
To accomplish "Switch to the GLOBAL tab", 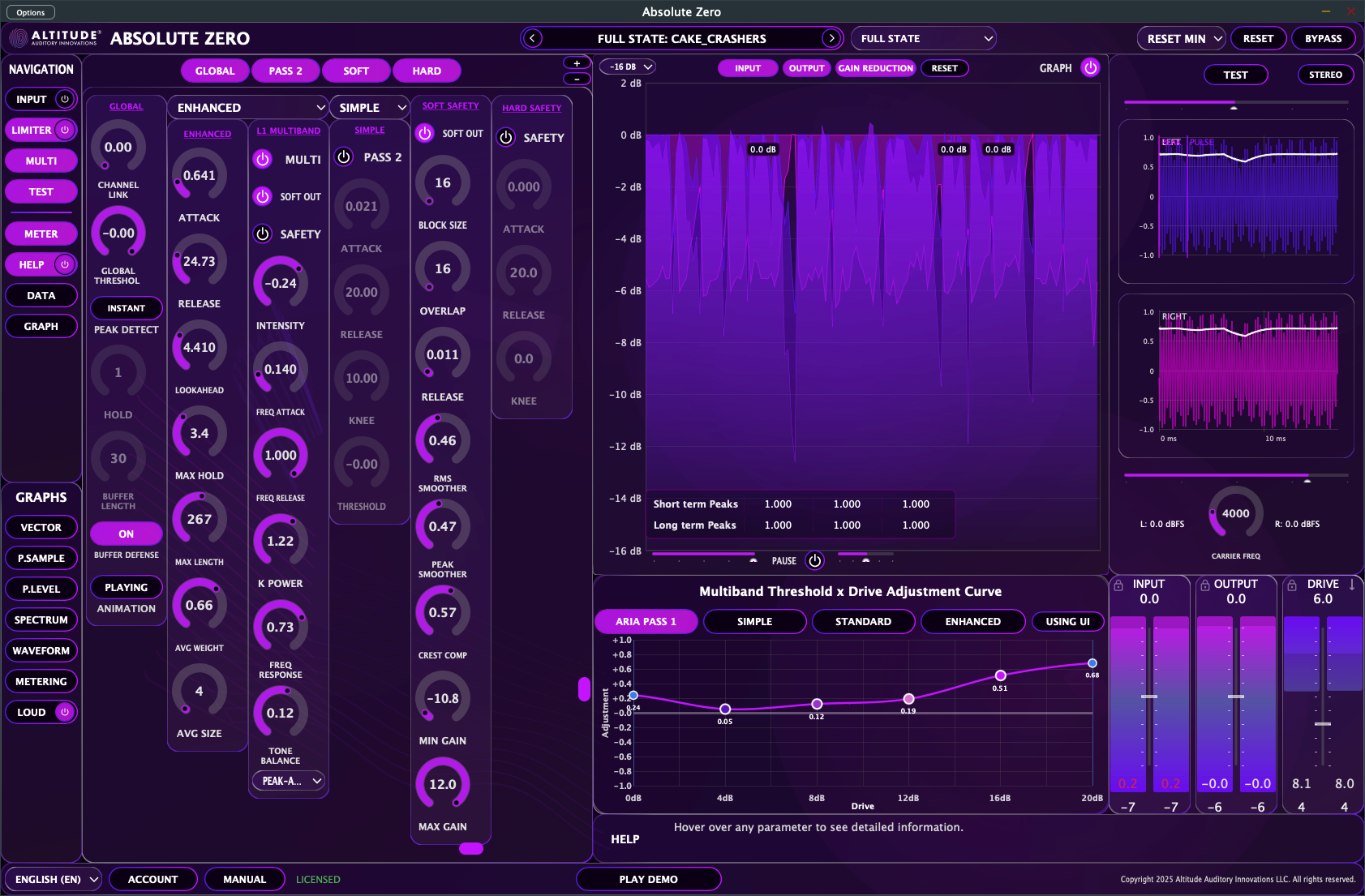I will pyautogui.click(x=215, y=71).
